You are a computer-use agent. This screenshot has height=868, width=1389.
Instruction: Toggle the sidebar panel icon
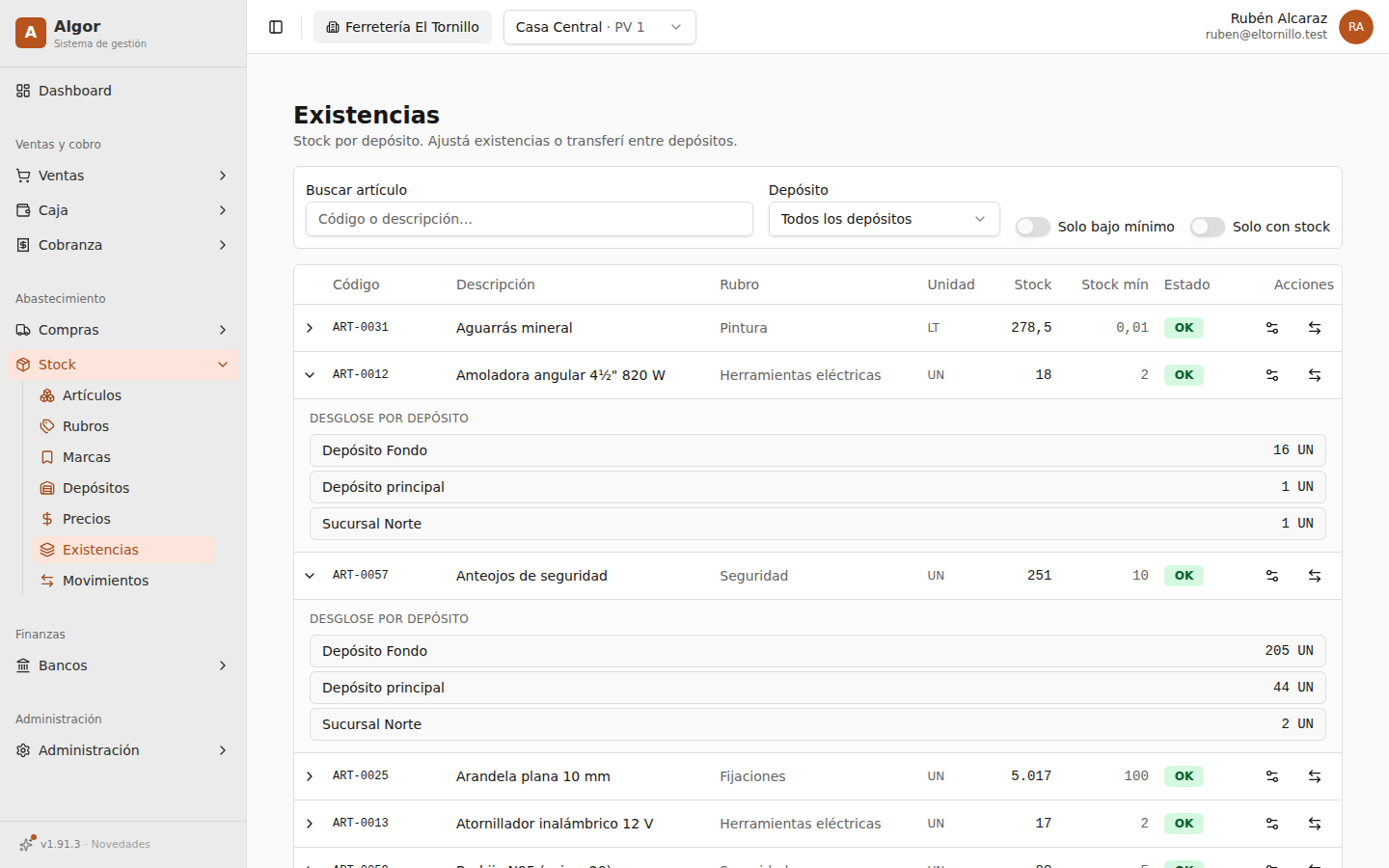(x=276, y=27)
